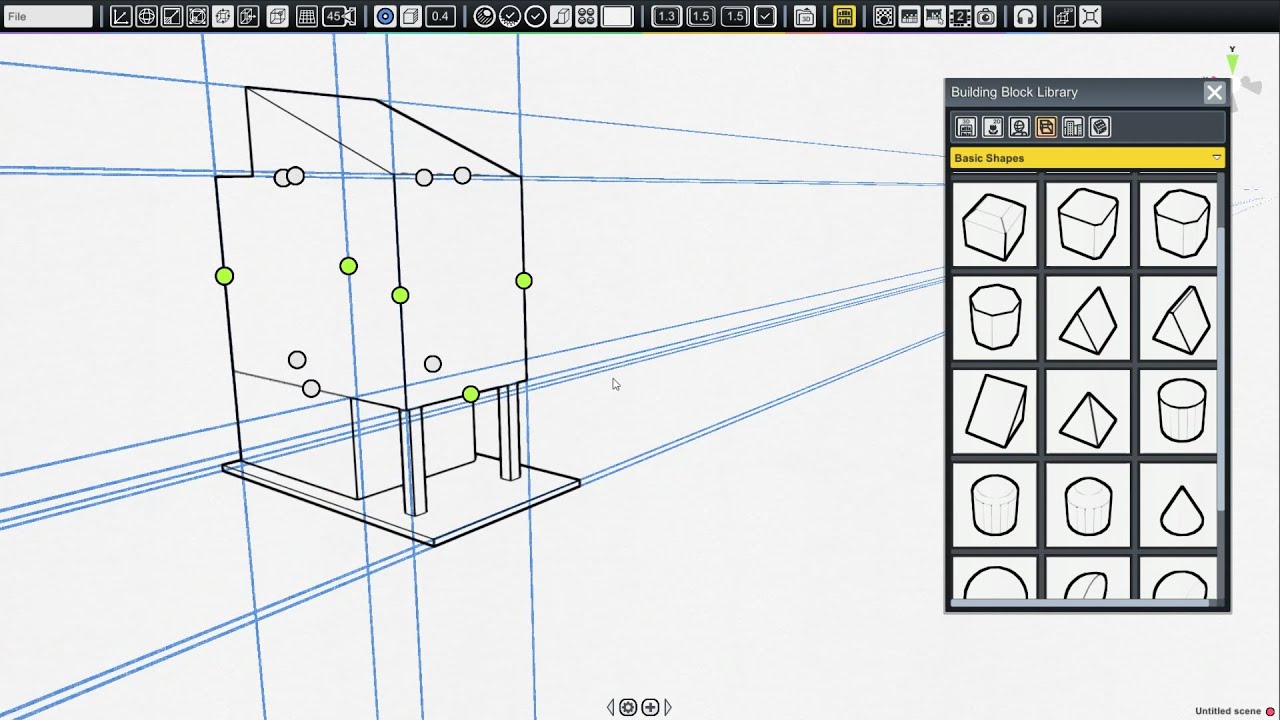Click the gear icon at bottom center
This screenshot has height=720, width=1280.
coord(628,707)
